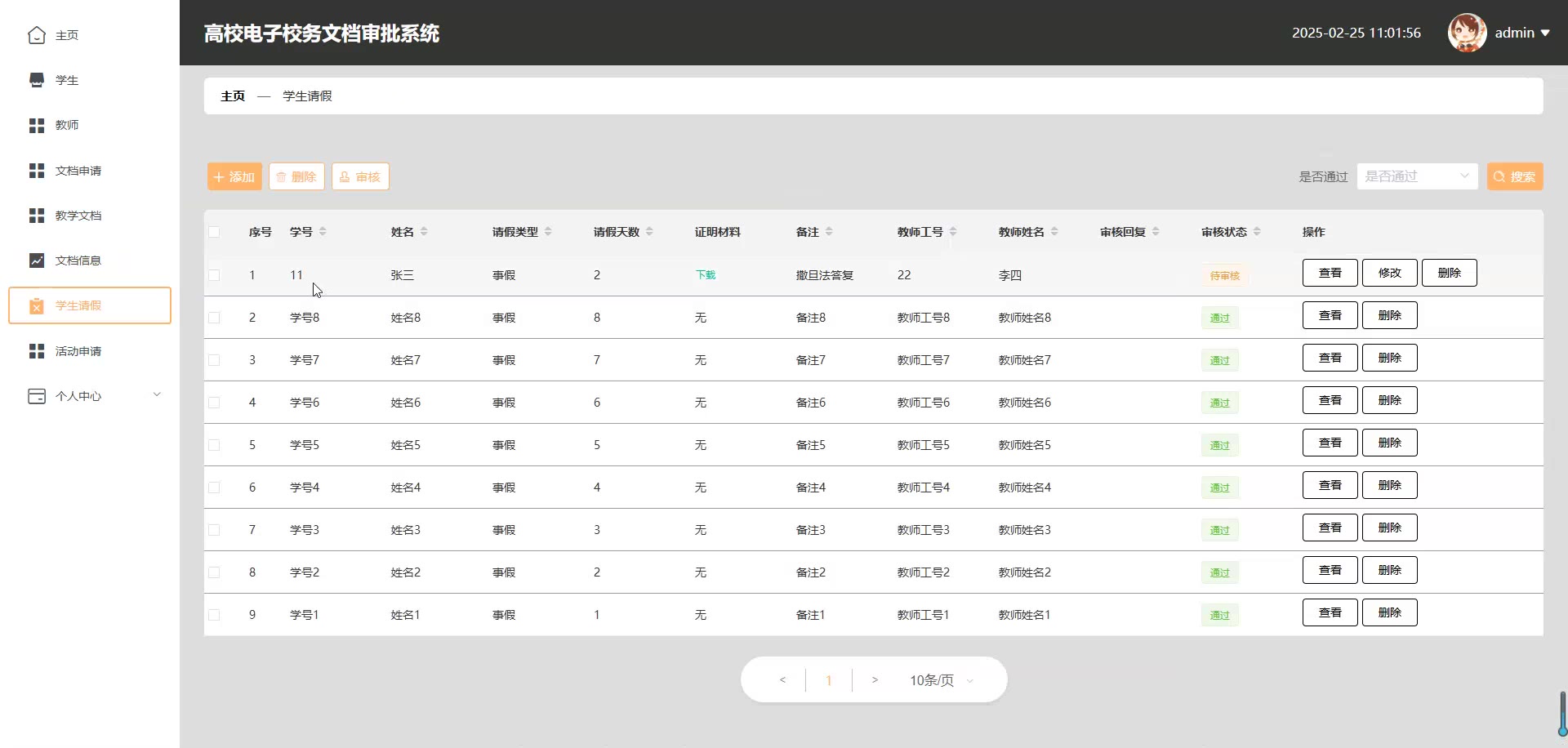Sort by 审核状态 column arrows
Screen dimensions: 1568x748
pyautogui.click(x=1257, y=232)
